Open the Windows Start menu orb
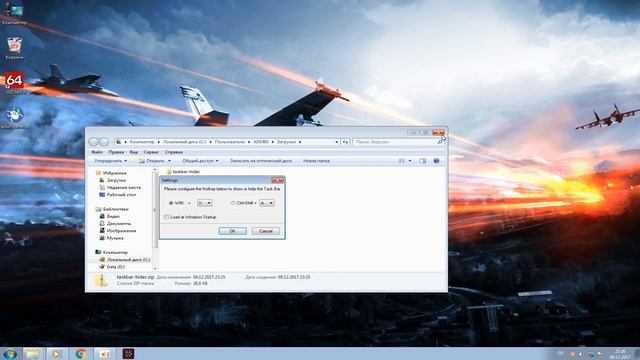This screenshot has height=360, width=640. [9, 354]
